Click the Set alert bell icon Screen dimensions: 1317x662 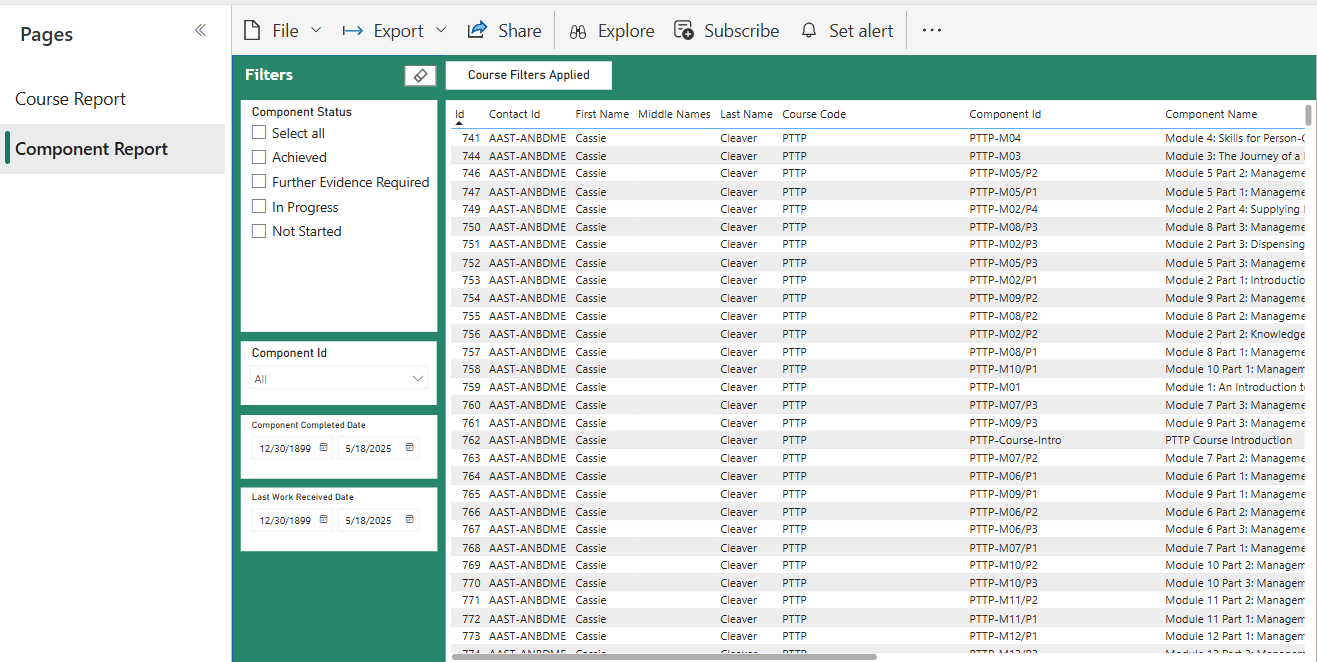coord(809,31)
